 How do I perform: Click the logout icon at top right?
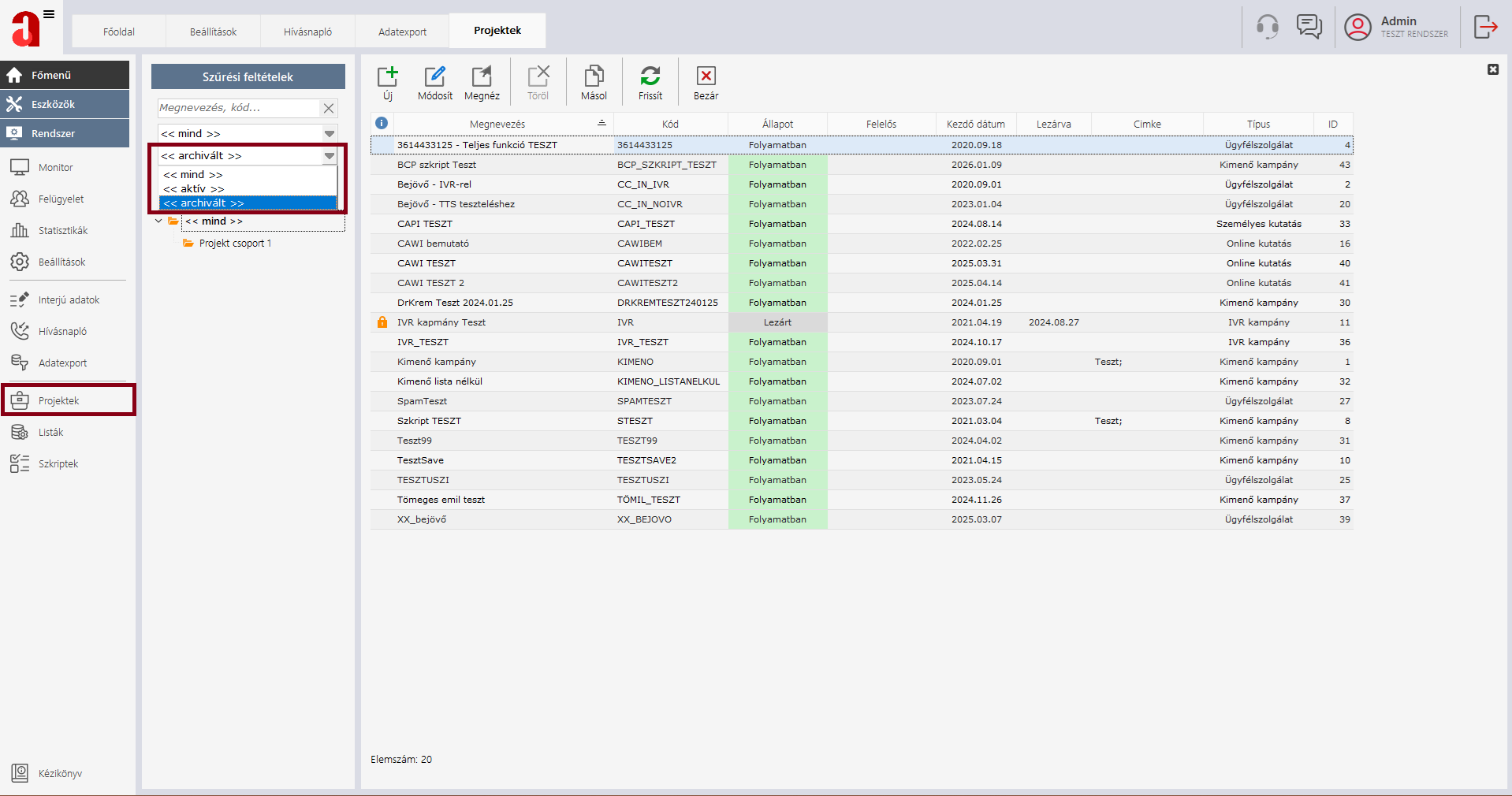(x=1485, y=27)
